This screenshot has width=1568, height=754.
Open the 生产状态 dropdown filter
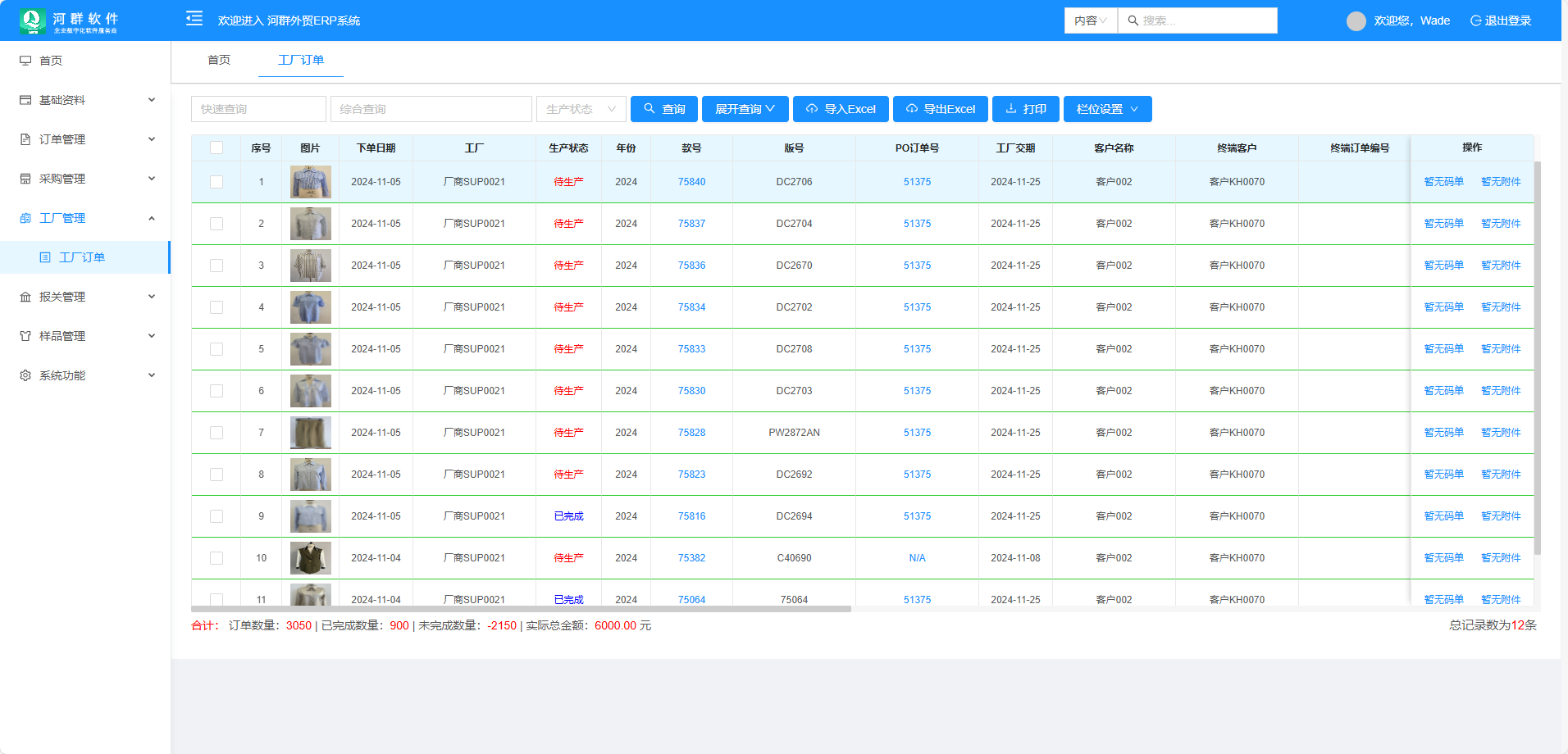tap(581, 109)
